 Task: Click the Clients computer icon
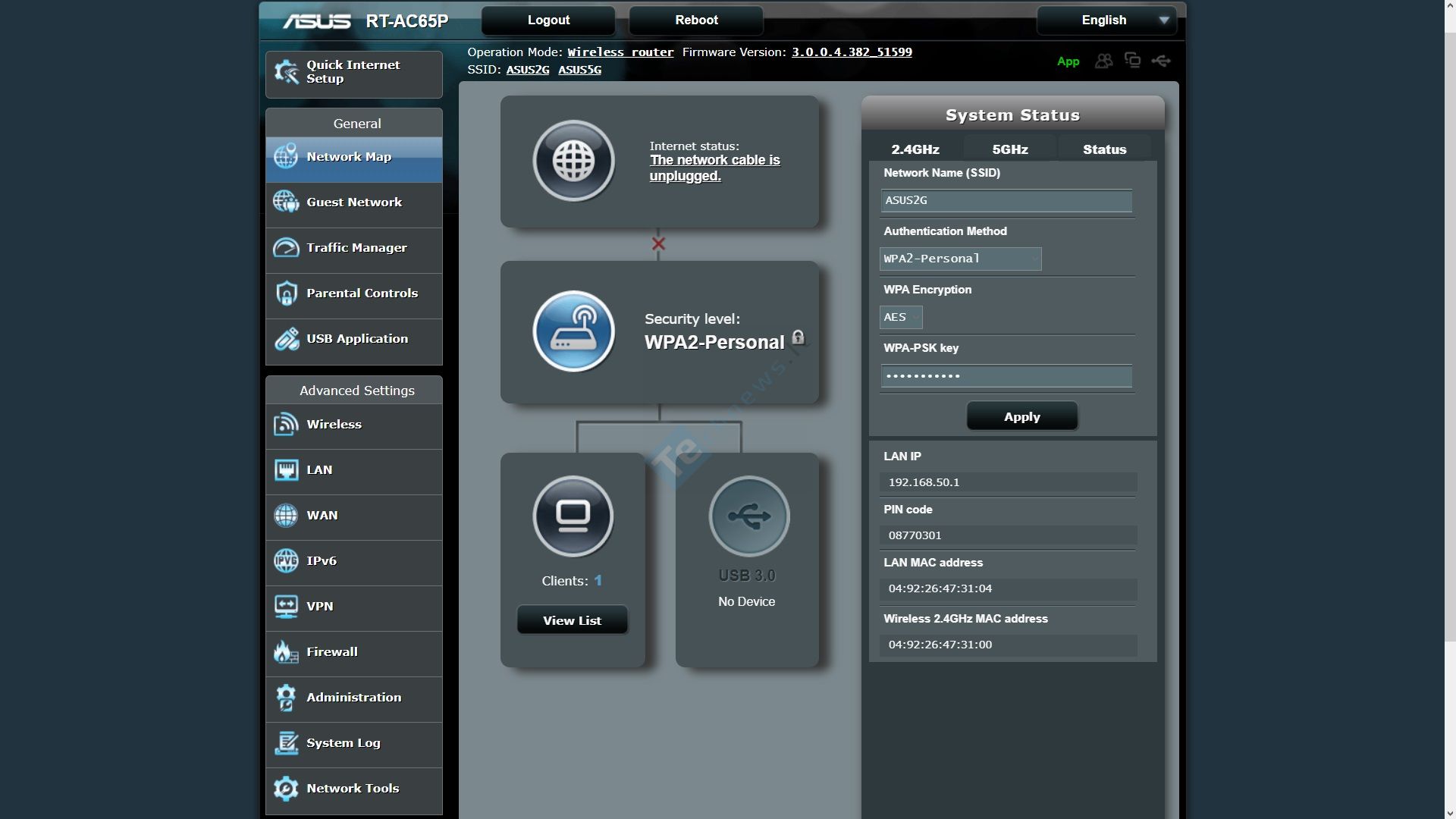pyautogui.click(x=573, y=516)
